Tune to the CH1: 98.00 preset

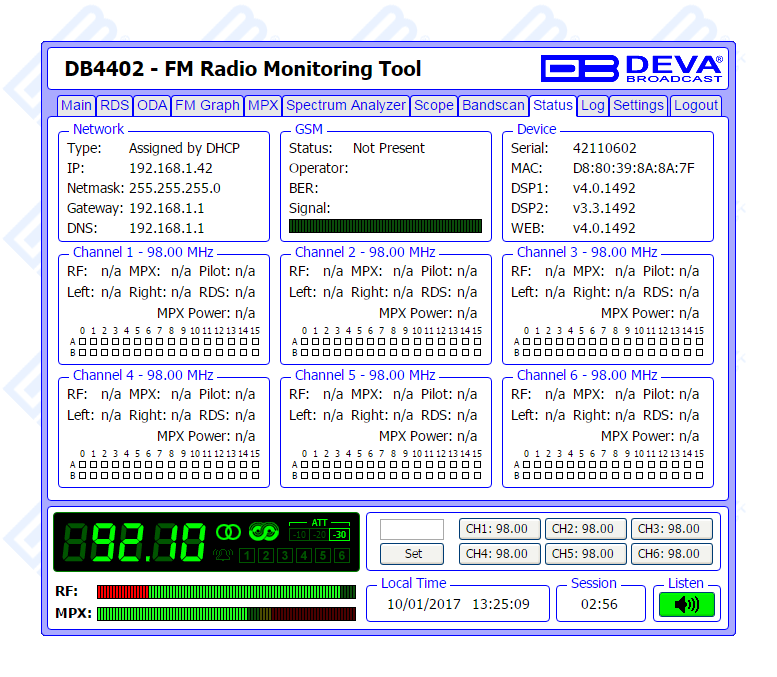tap(499, 529)
